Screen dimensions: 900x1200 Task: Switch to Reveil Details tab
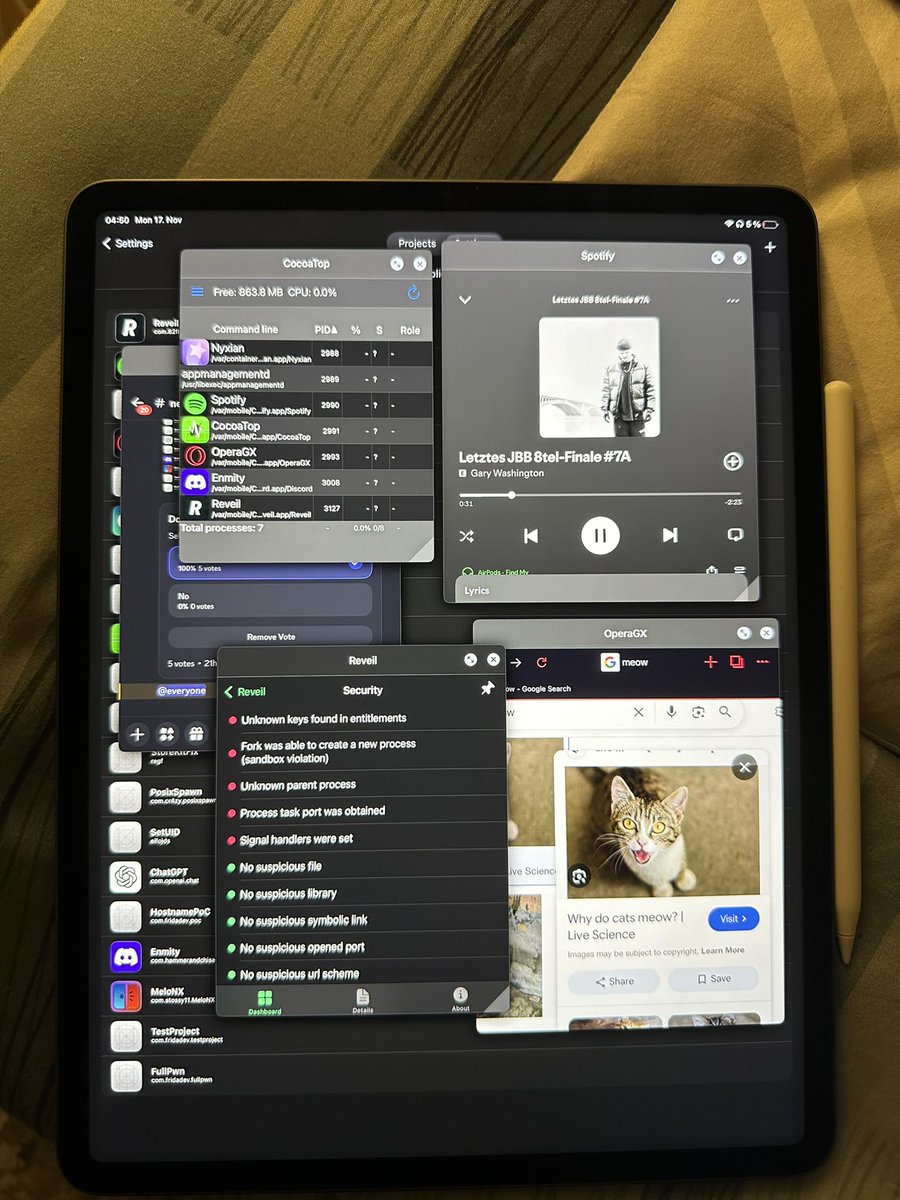tap(362, 1000)
